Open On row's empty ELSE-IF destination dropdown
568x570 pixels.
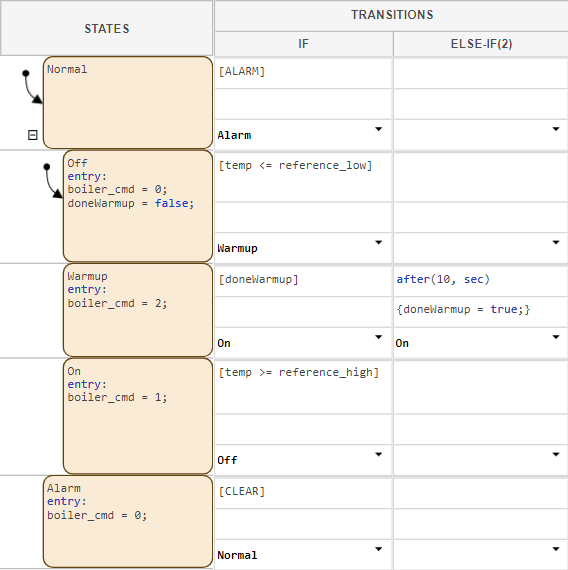[556, 454]
